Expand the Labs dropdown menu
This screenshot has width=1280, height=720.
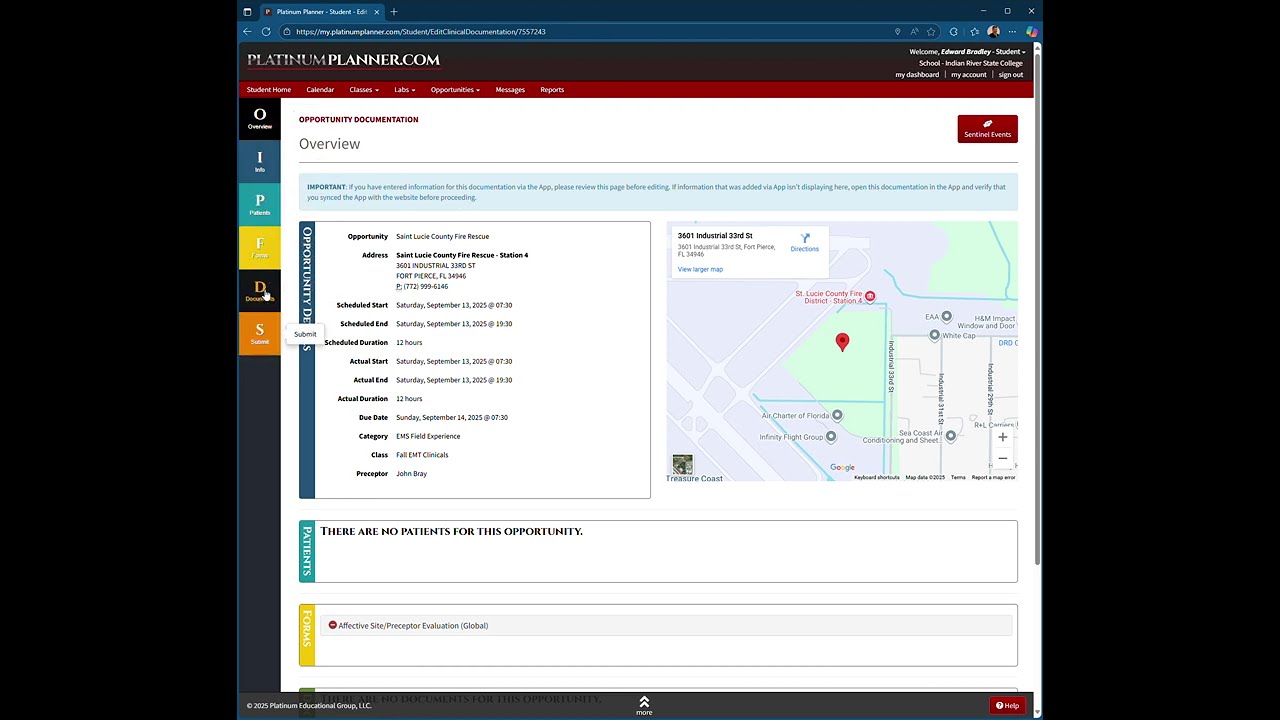pyautogui.click(x=404, y=90)
